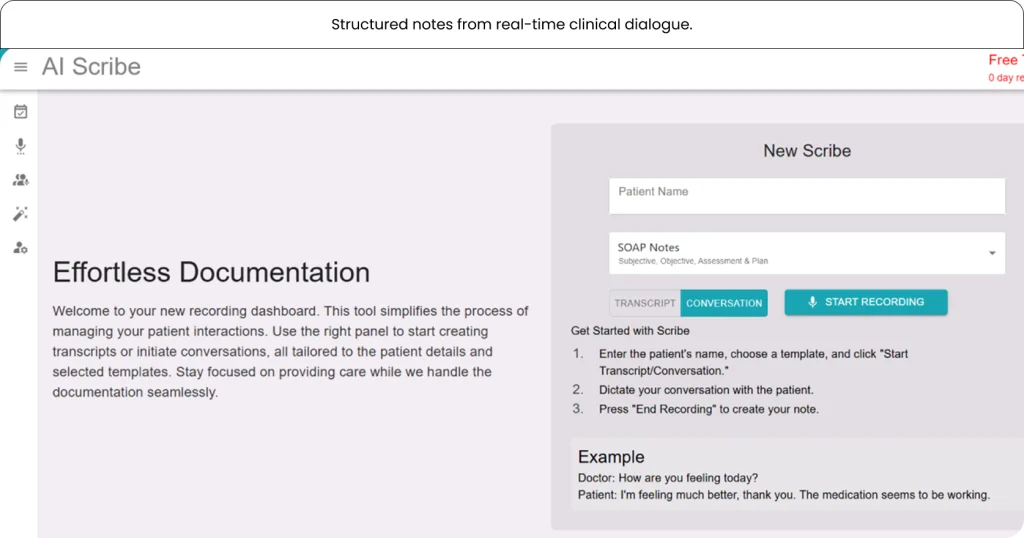Click microphone icon inside Start Recording button
The image size is (1024, 538).
point(813,302)
